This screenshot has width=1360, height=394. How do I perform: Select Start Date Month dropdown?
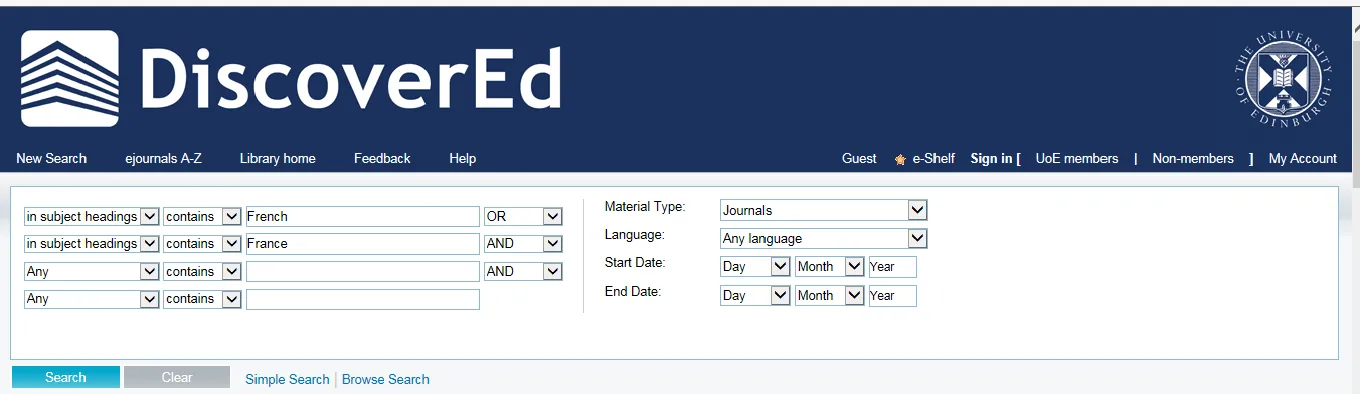pos(830,267)
